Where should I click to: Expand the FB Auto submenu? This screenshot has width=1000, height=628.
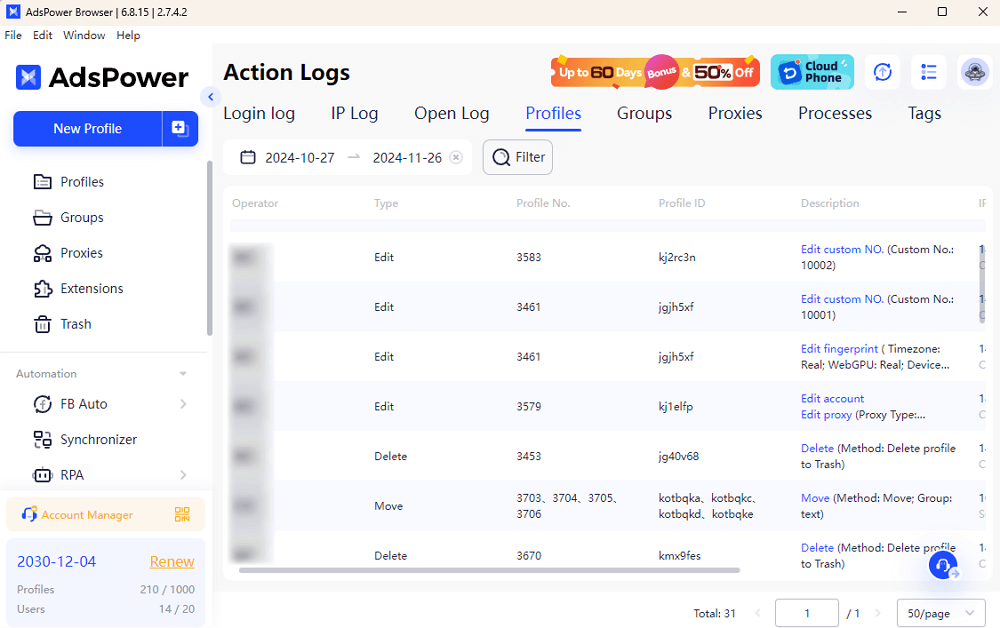click(x=183, y=404)
